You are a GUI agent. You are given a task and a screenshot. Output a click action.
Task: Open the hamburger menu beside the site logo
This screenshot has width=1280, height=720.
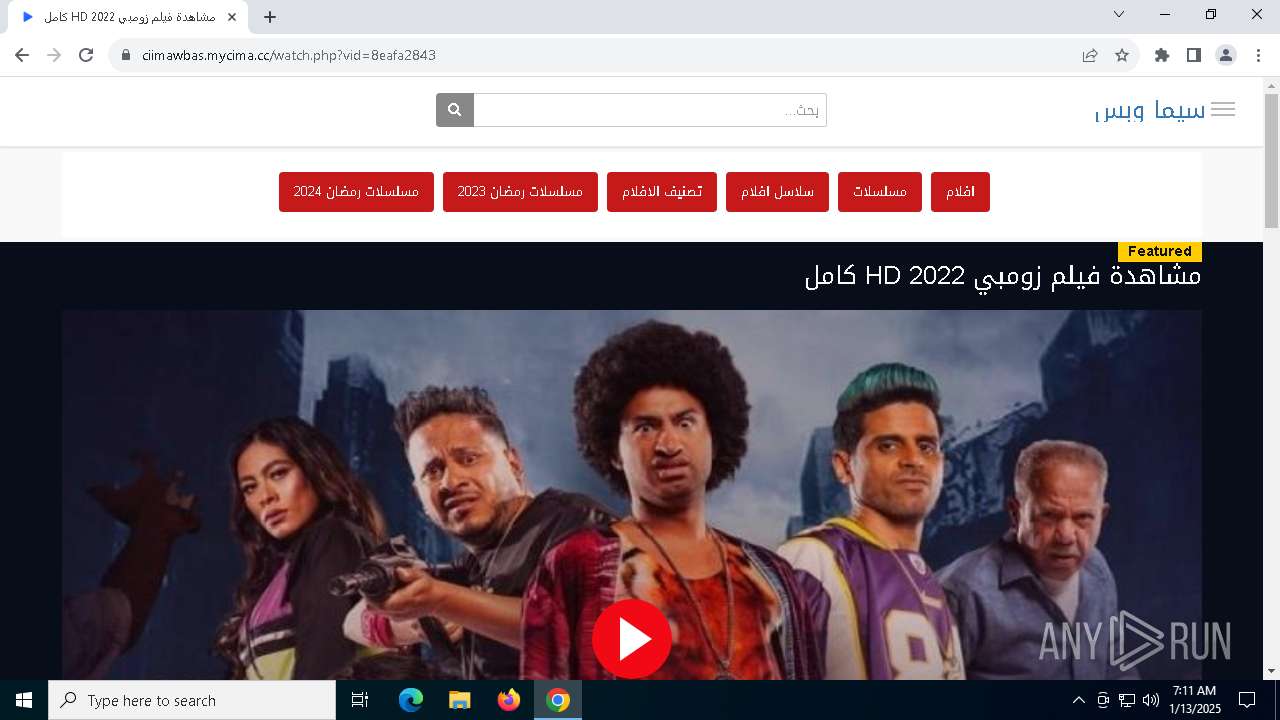pos(1222,110)
